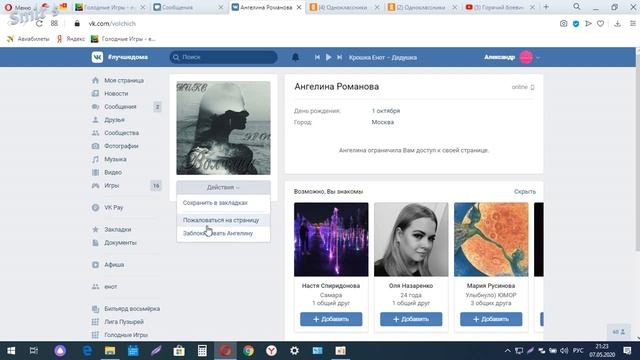Open the Александр account dropdown

pyautogui.click(x=512, y=57)
